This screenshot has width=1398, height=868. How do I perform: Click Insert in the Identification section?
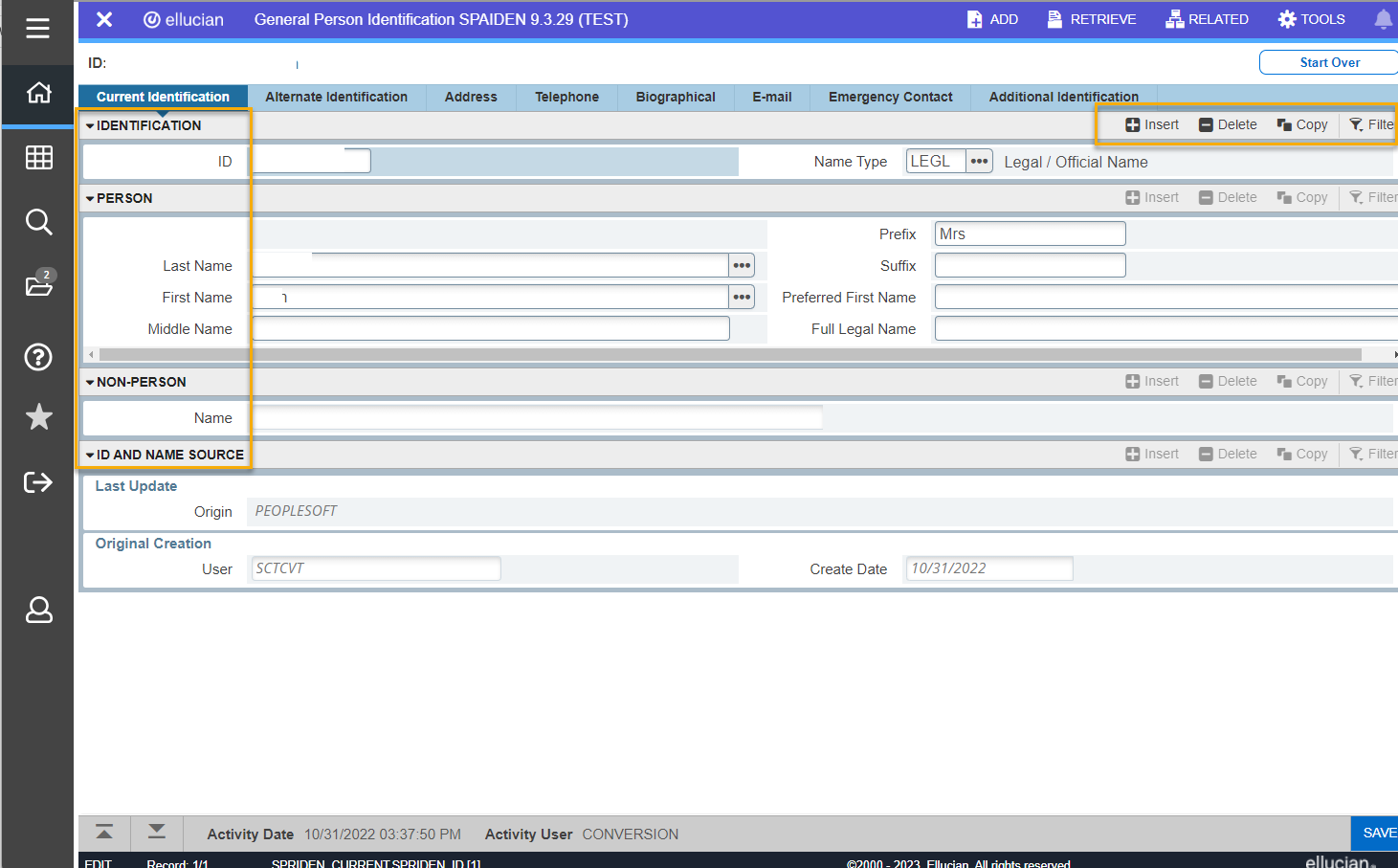[1152, 124]
